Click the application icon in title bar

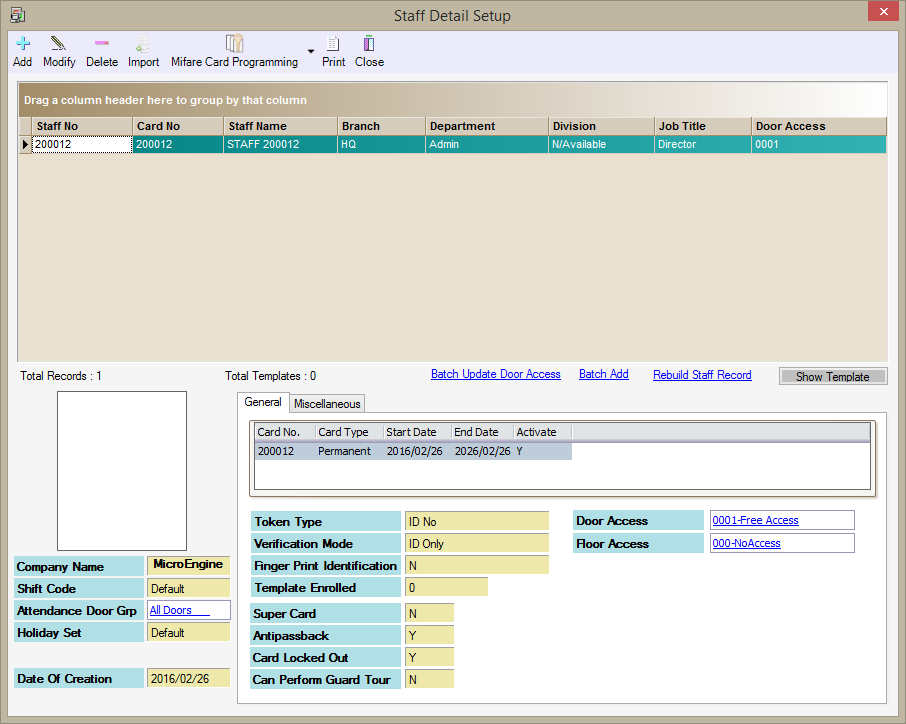point(17,15)
